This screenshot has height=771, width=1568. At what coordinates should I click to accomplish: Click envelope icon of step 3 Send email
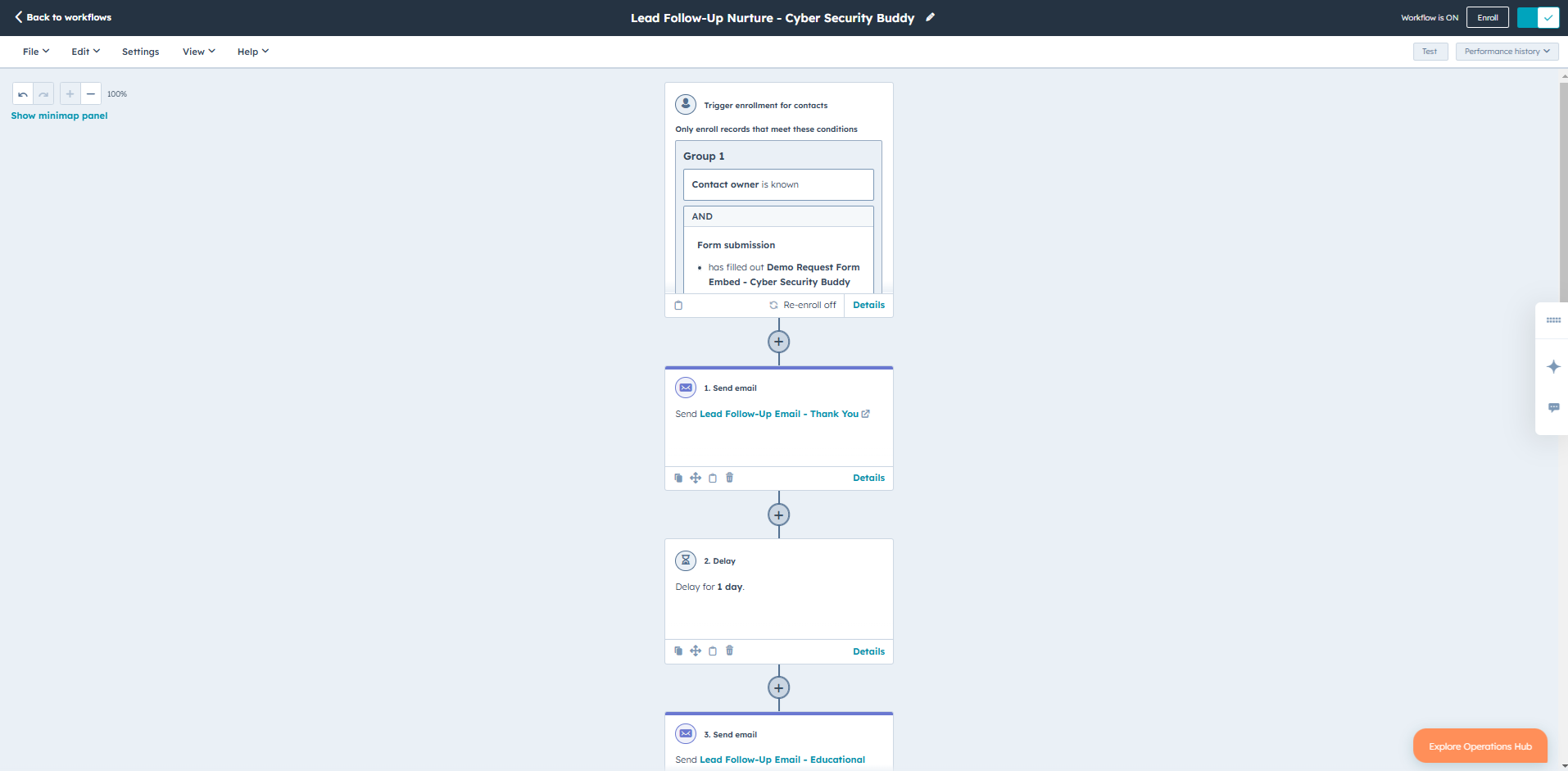click(686, 733)
